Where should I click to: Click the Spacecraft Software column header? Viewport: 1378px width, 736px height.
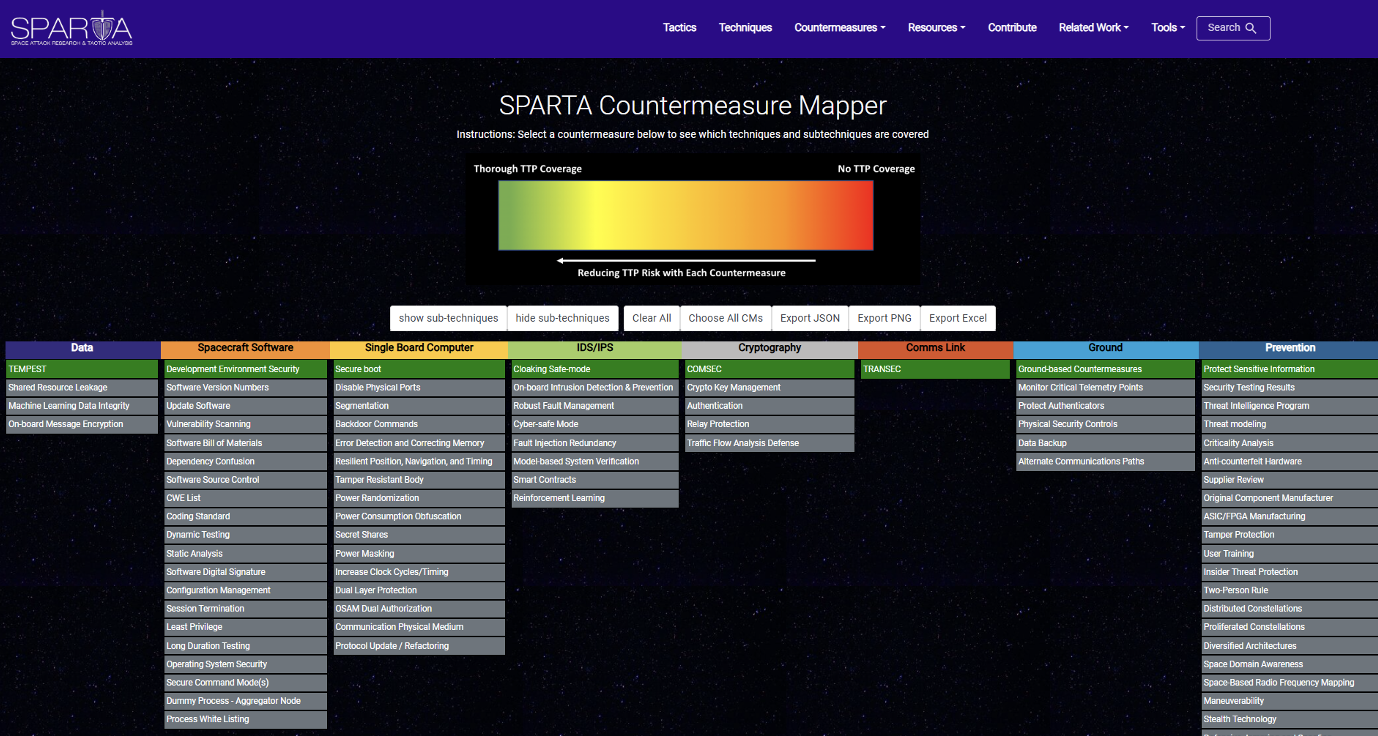pyautogui.click(x=245, y=348)
